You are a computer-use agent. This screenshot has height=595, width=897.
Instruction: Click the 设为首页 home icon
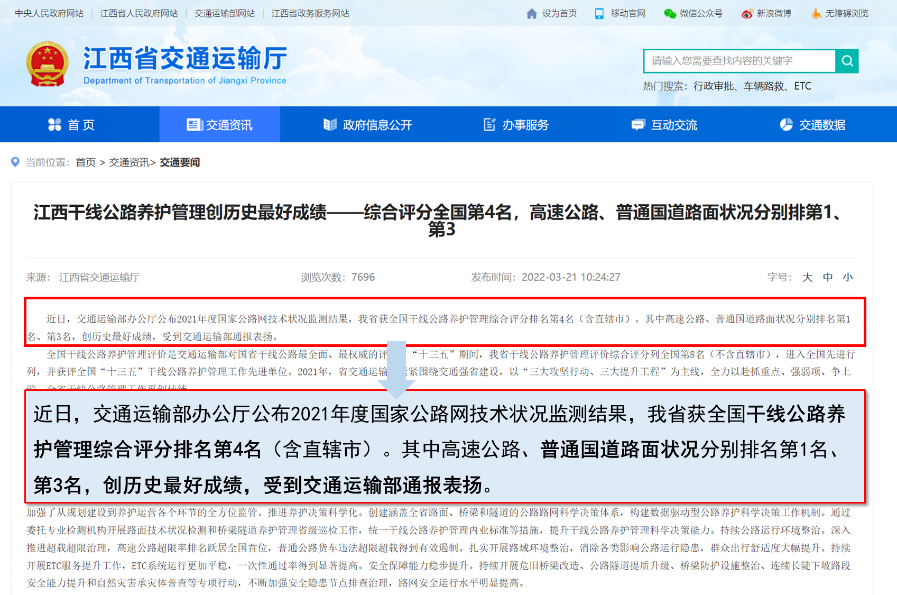(531, 13)
